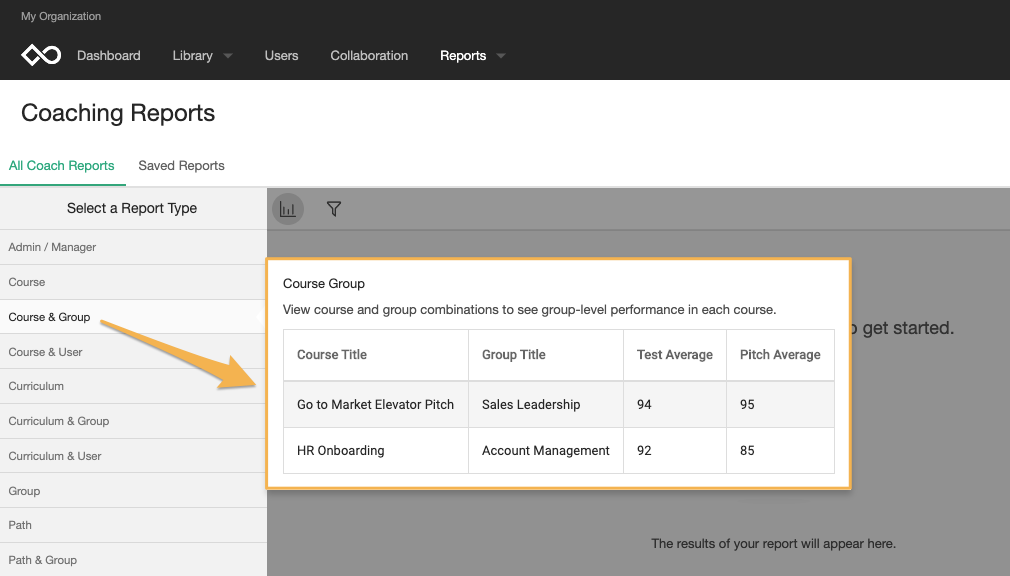Click the infinity logo icon
Viewport: 1010px width, 576px height.
pos(41,55)
